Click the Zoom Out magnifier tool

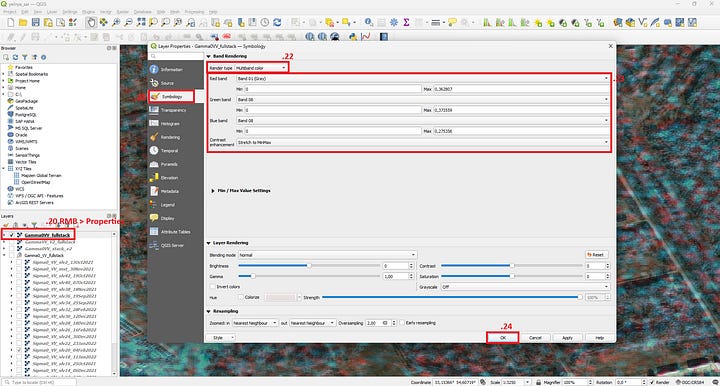(x=129, y=22)
